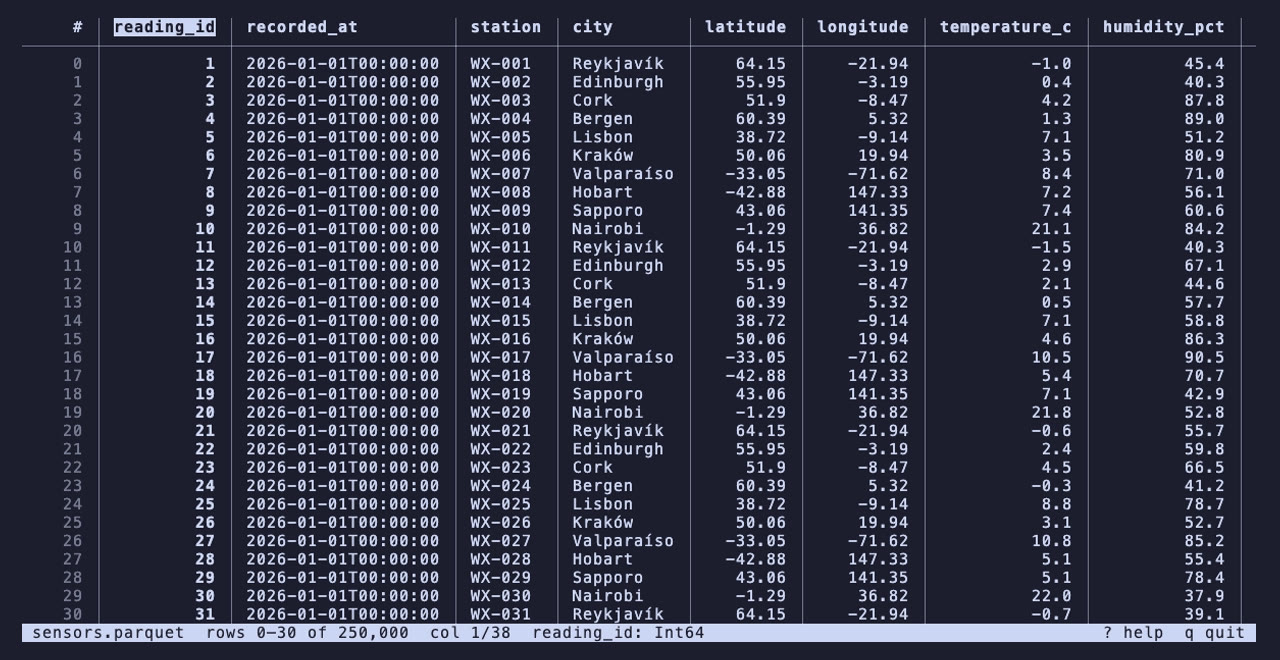Select the reading_id column header
The width and height of the screenshot is (1280, 660).
(164, 27)
